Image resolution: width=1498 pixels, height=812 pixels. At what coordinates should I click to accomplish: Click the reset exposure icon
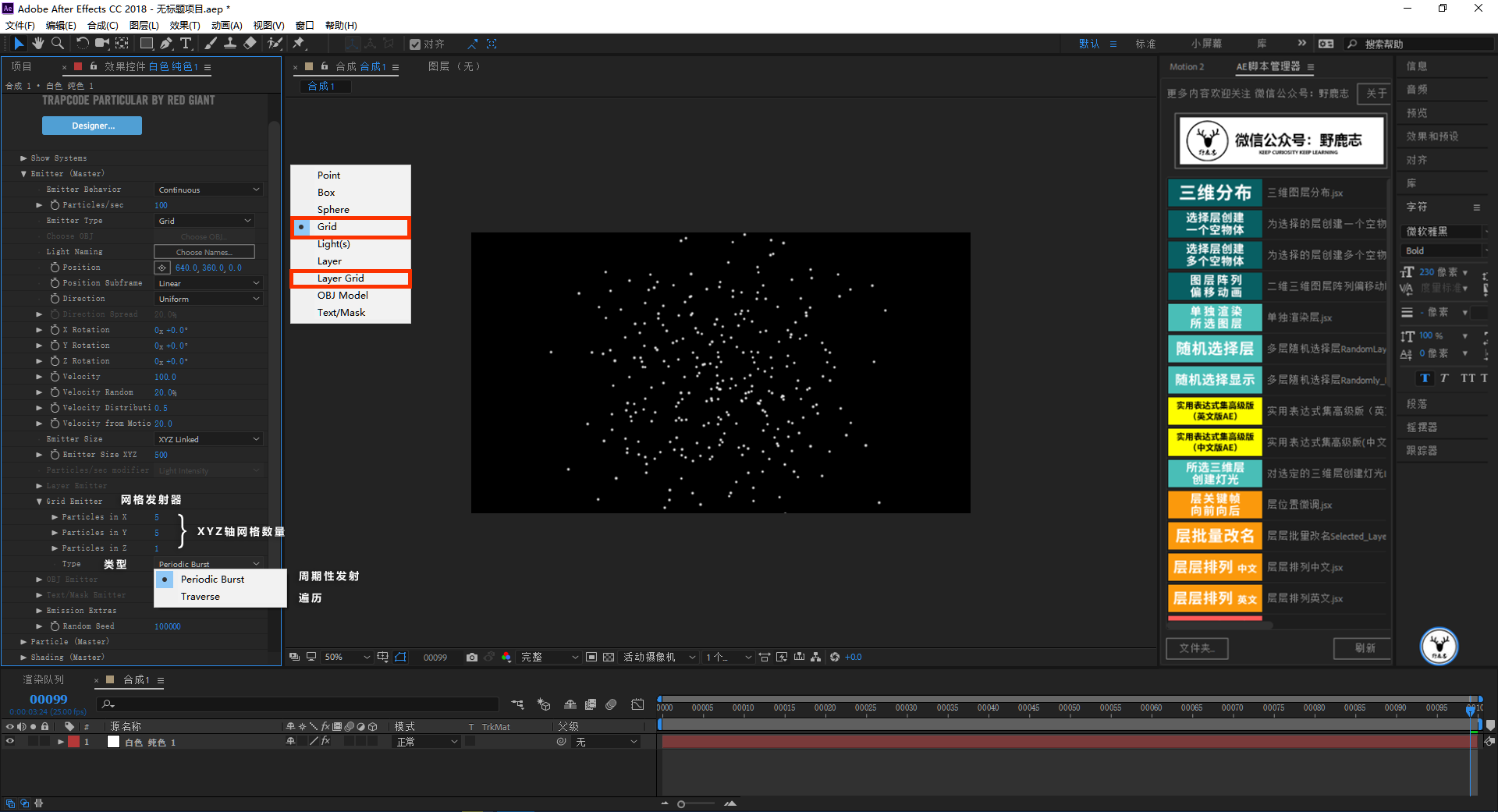835,658
